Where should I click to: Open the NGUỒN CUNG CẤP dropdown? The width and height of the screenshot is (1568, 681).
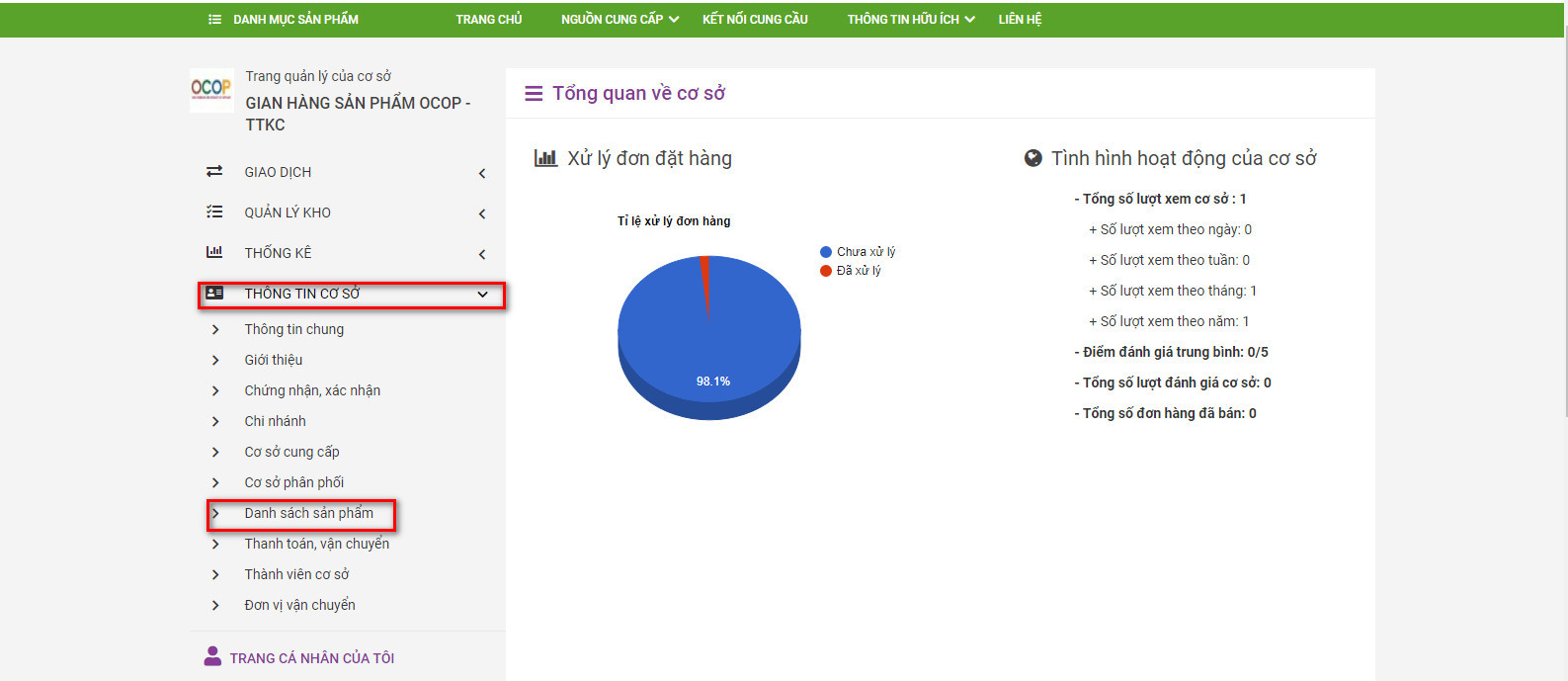tap(619, 19)
